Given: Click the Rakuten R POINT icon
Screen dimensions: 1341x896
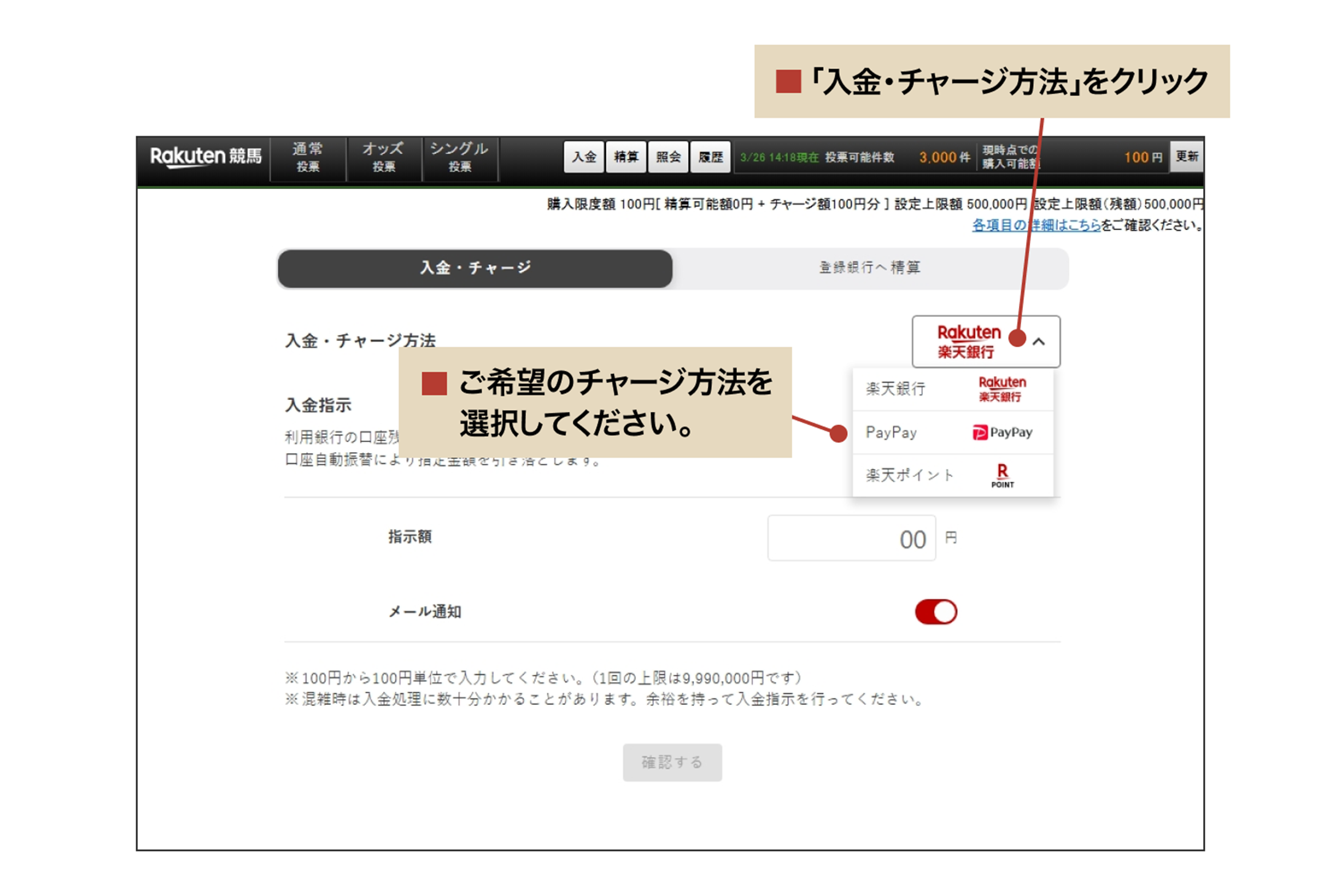Looking at the screenshot, I should coord(1002,475).
